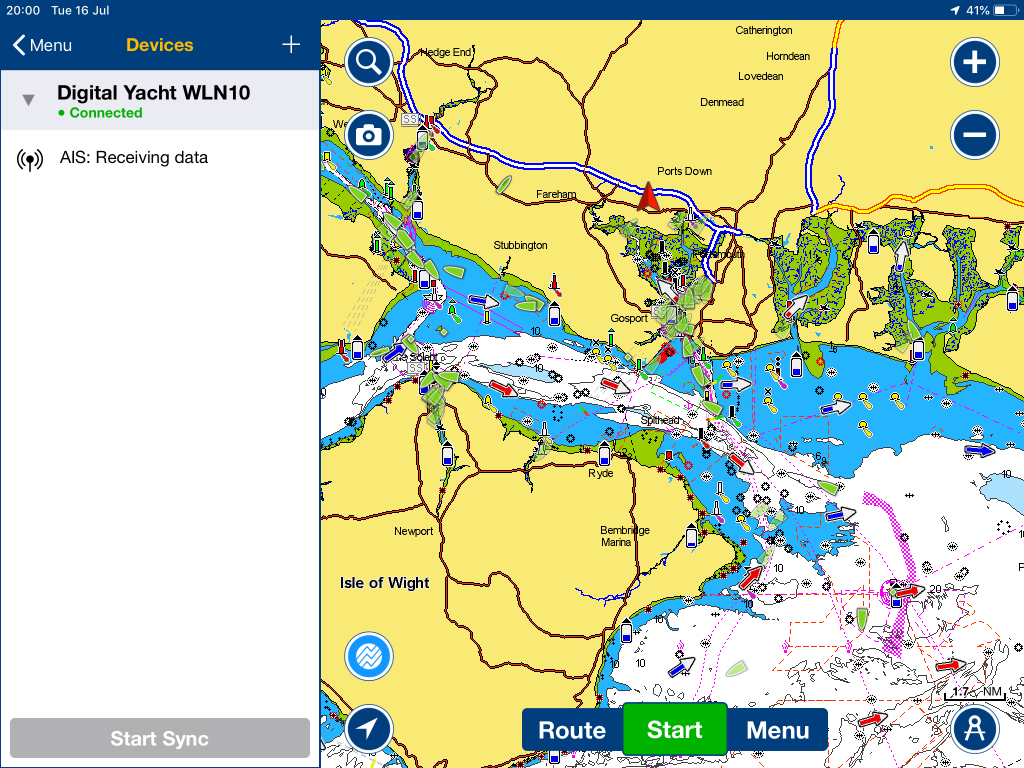Tap the Start Sync control

(x=160, y=738)
